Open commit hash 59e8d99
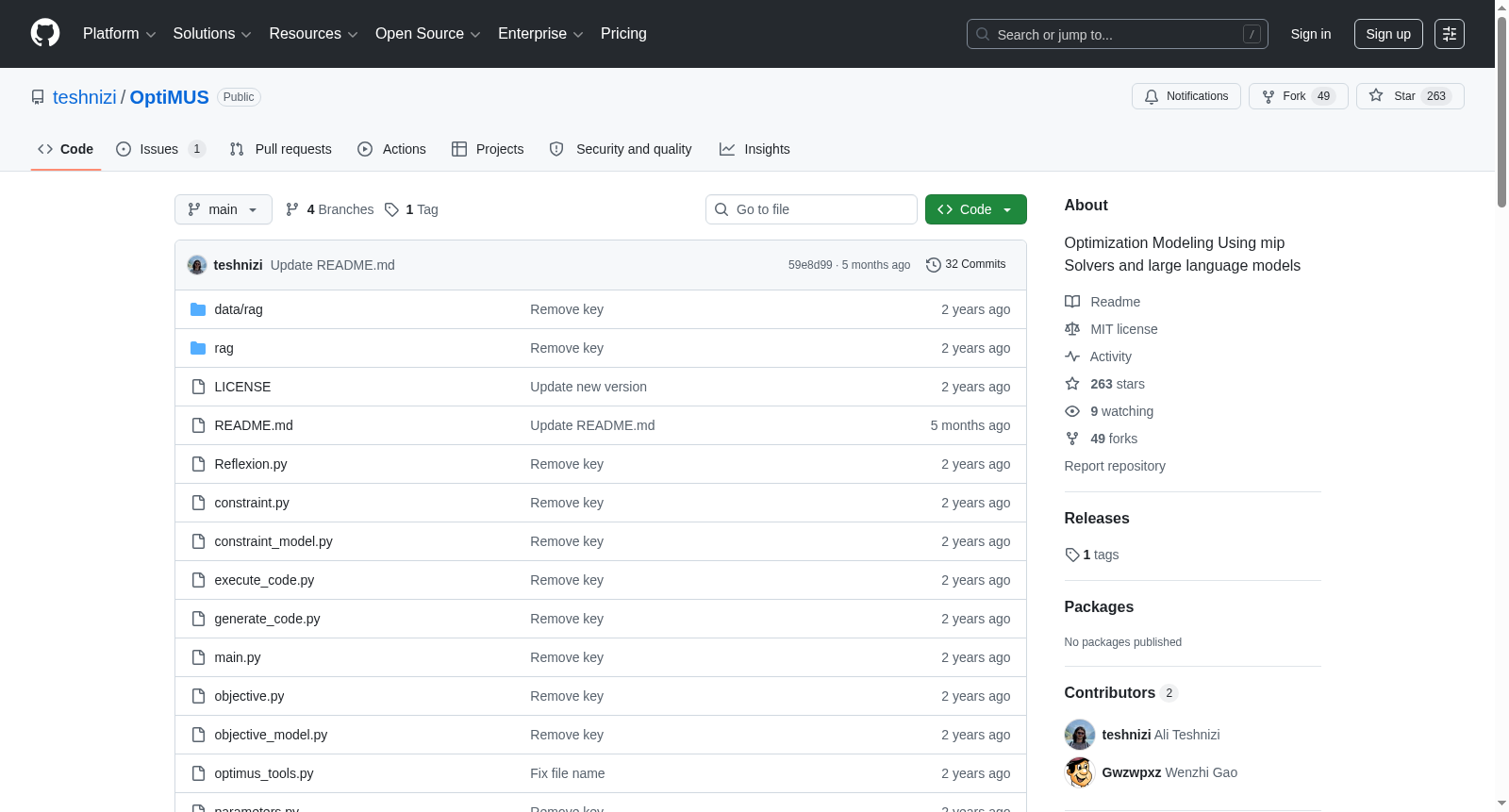 [x=810, y=265]
